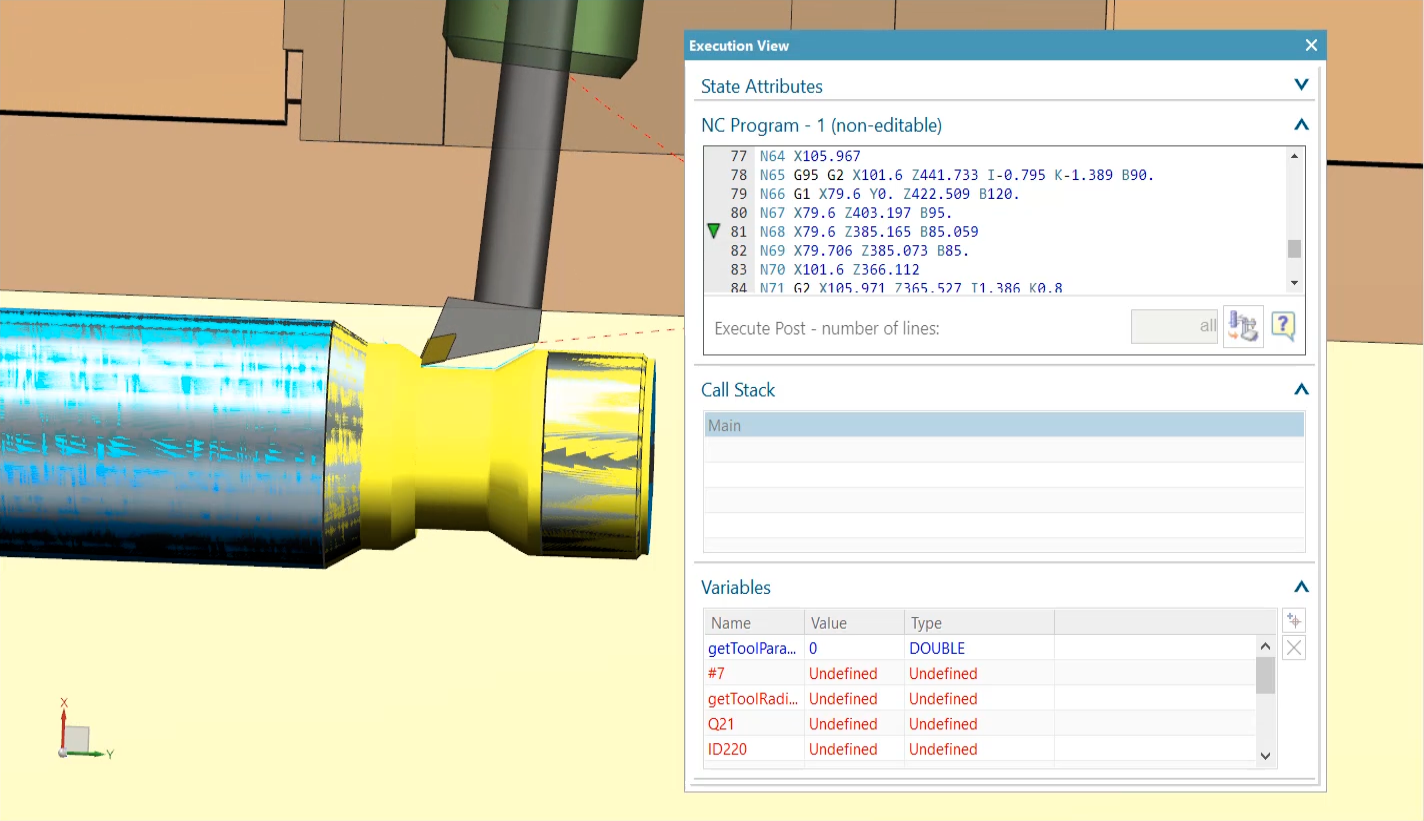Viewport: 1424px width, 821px height.
Task: Select the getToolRadi... variable row
Action: point(980,698)
